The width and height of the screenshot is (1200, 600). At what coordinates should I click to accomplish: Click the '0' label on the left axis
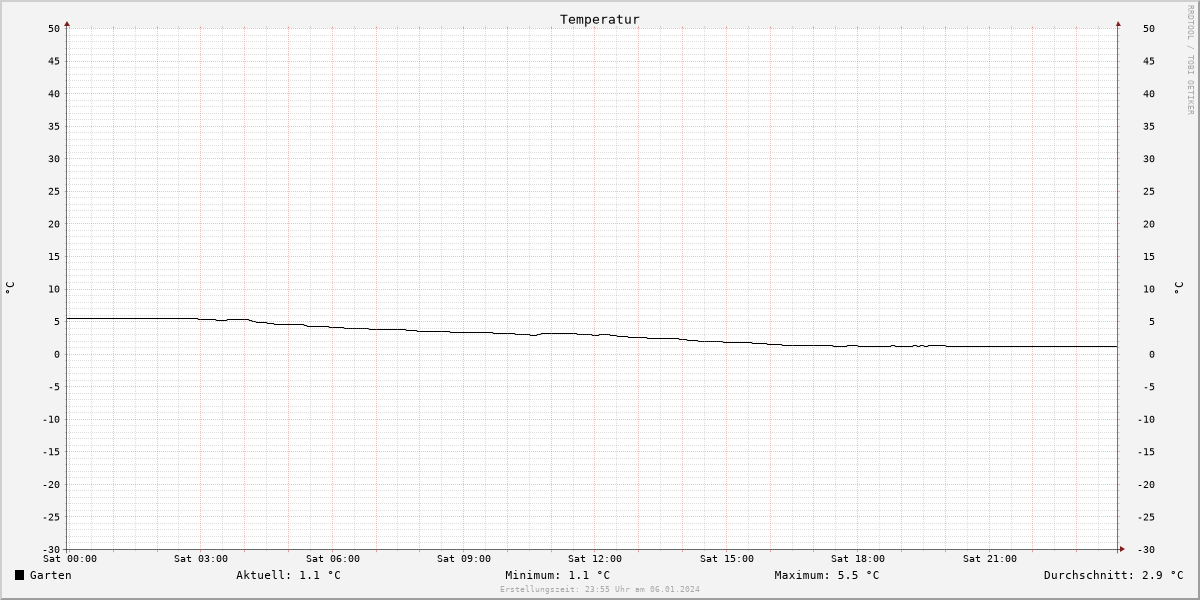(x=57, y=354)
